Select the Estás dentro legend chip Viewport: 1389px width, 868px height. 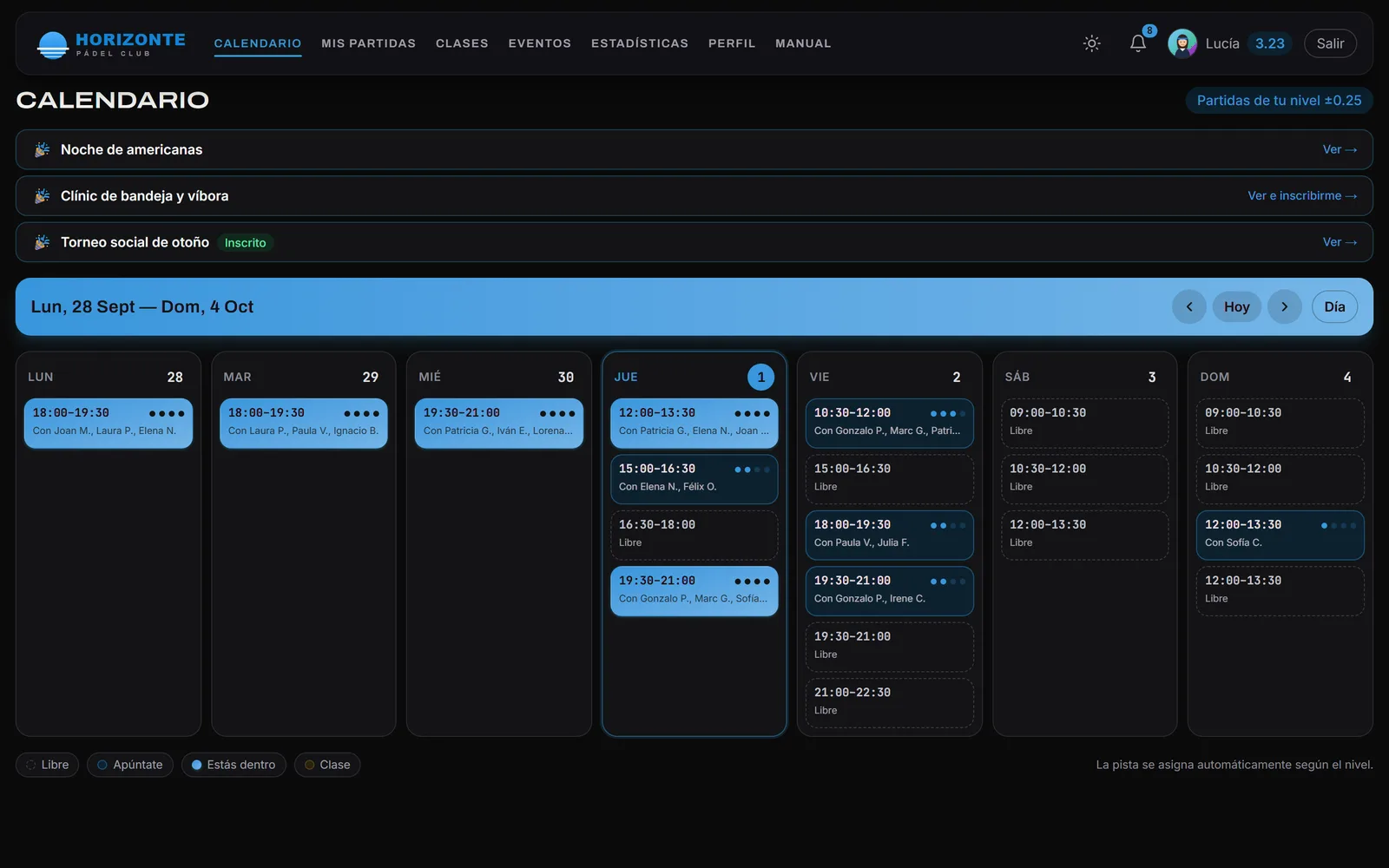pyautogui.click(x=234, y=765)
